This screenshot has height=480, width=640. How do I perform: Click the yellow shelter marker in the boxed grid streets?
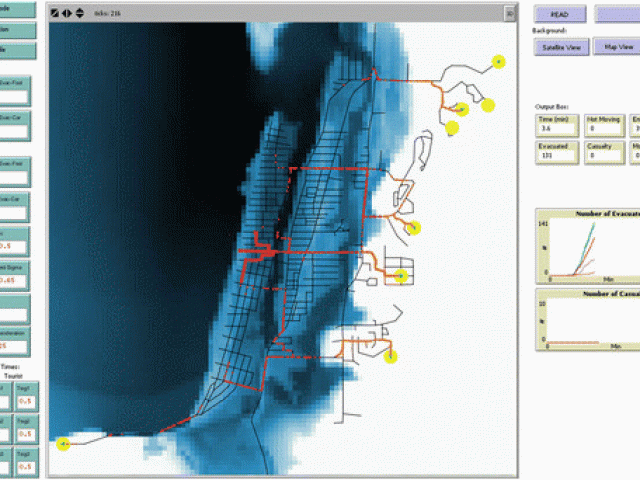(x=401, y=276)
